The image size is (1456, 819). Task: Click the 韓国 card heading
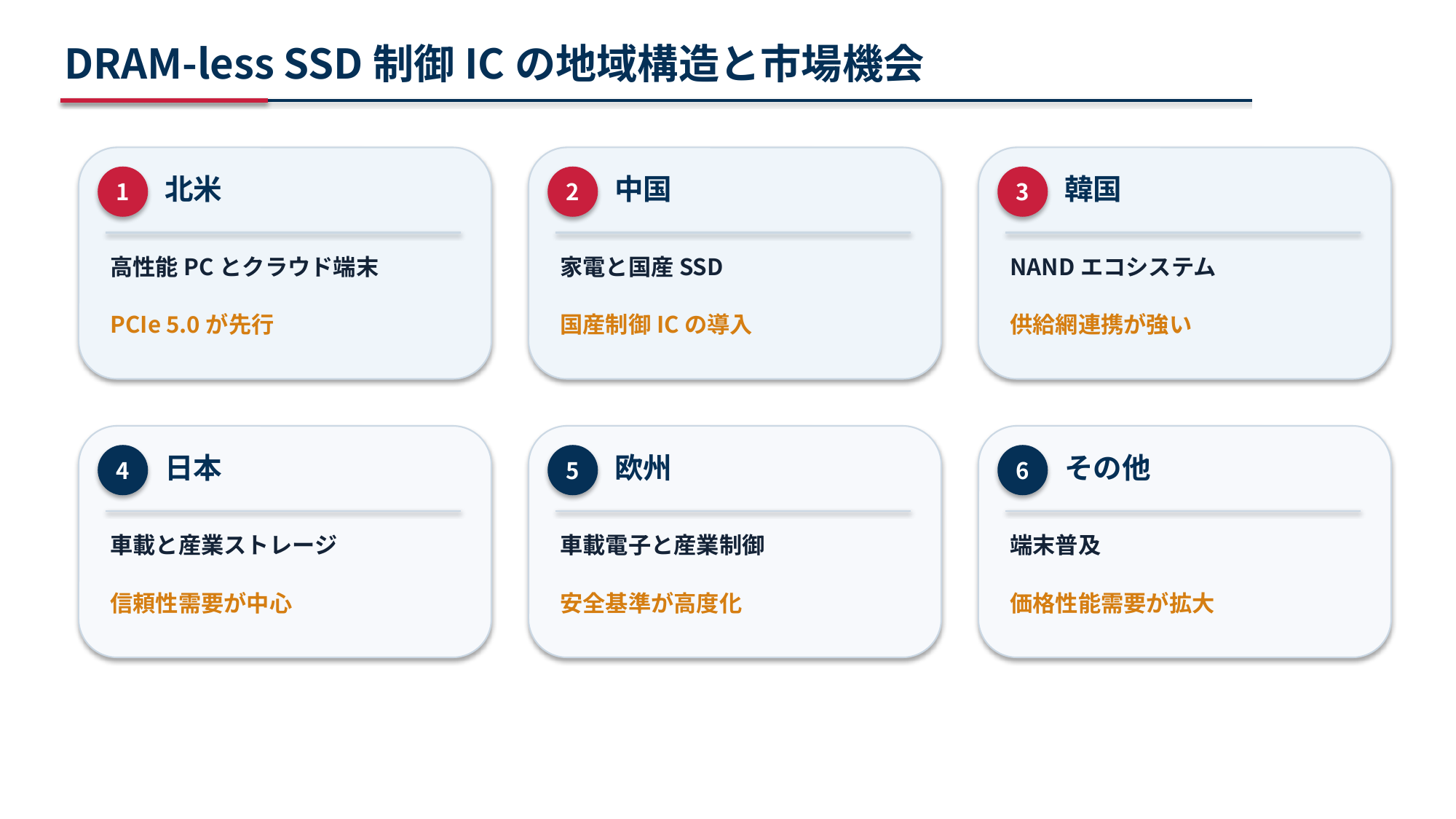click(x=1093, y=189)
